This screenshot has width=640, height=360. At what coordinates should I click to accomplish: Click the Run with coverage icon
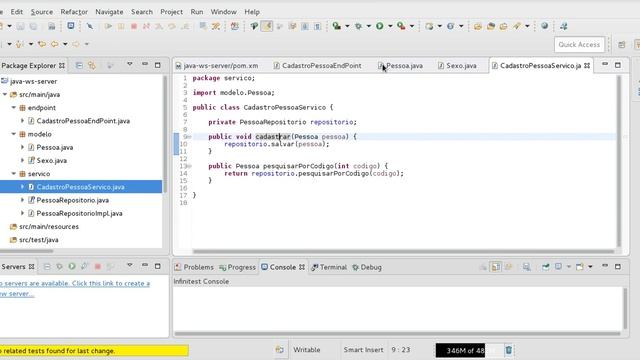(336, 26)
